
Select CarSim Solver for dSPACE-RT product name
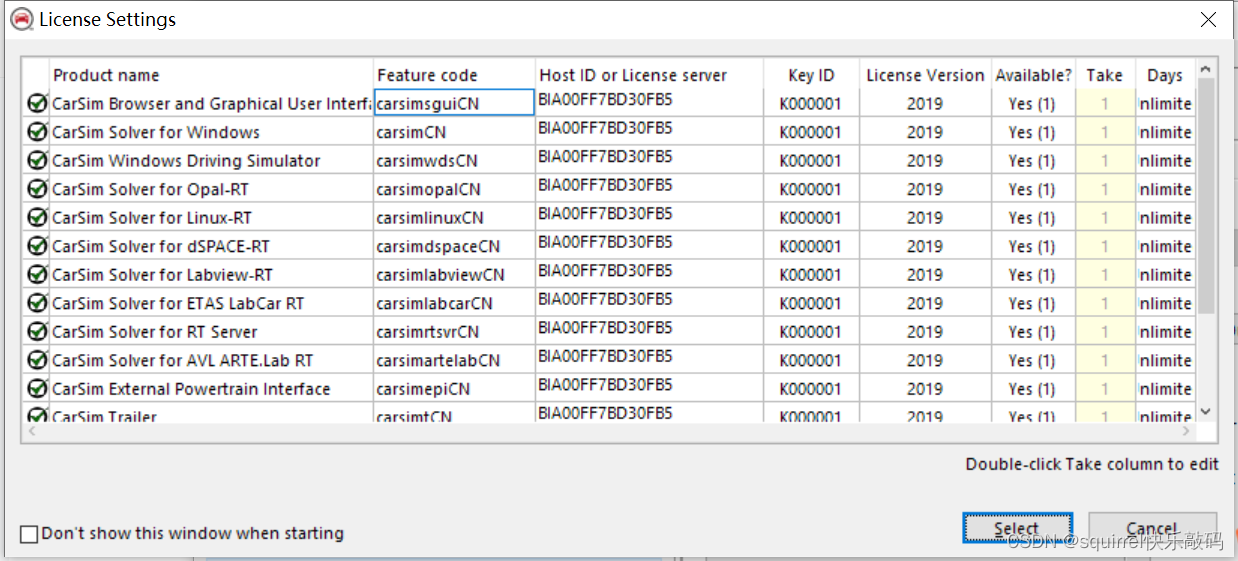[x=161, y=246]
